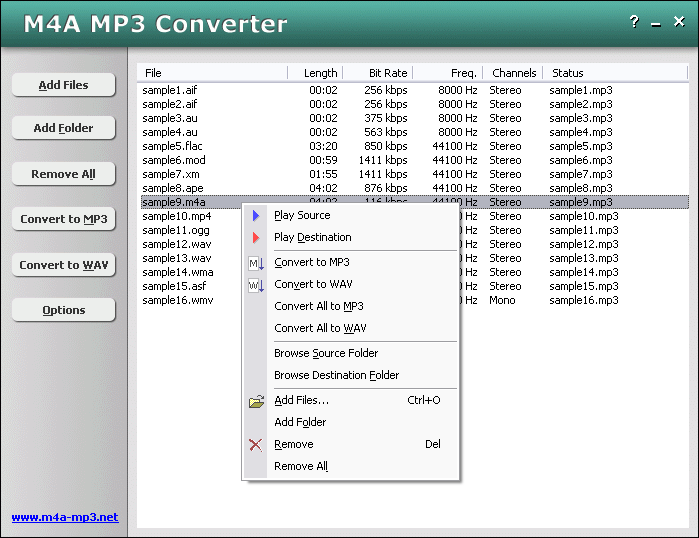Viewport: 699px width, 538px height.
Task: Choose Remove Del in the context menu
Action: click(351, 444)
